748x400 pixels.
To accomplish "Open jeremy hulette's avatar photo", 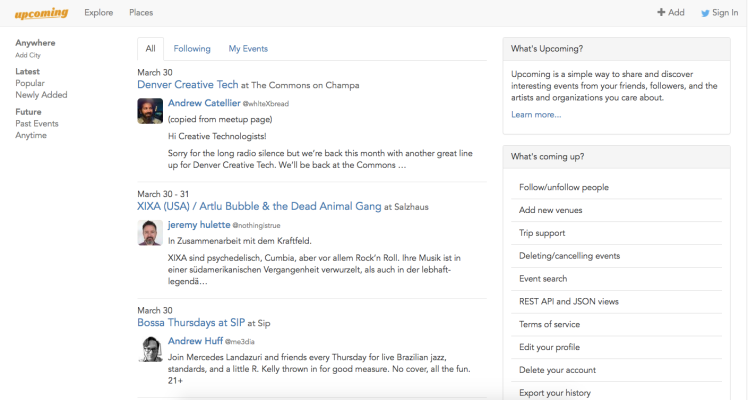I will 150,233.
